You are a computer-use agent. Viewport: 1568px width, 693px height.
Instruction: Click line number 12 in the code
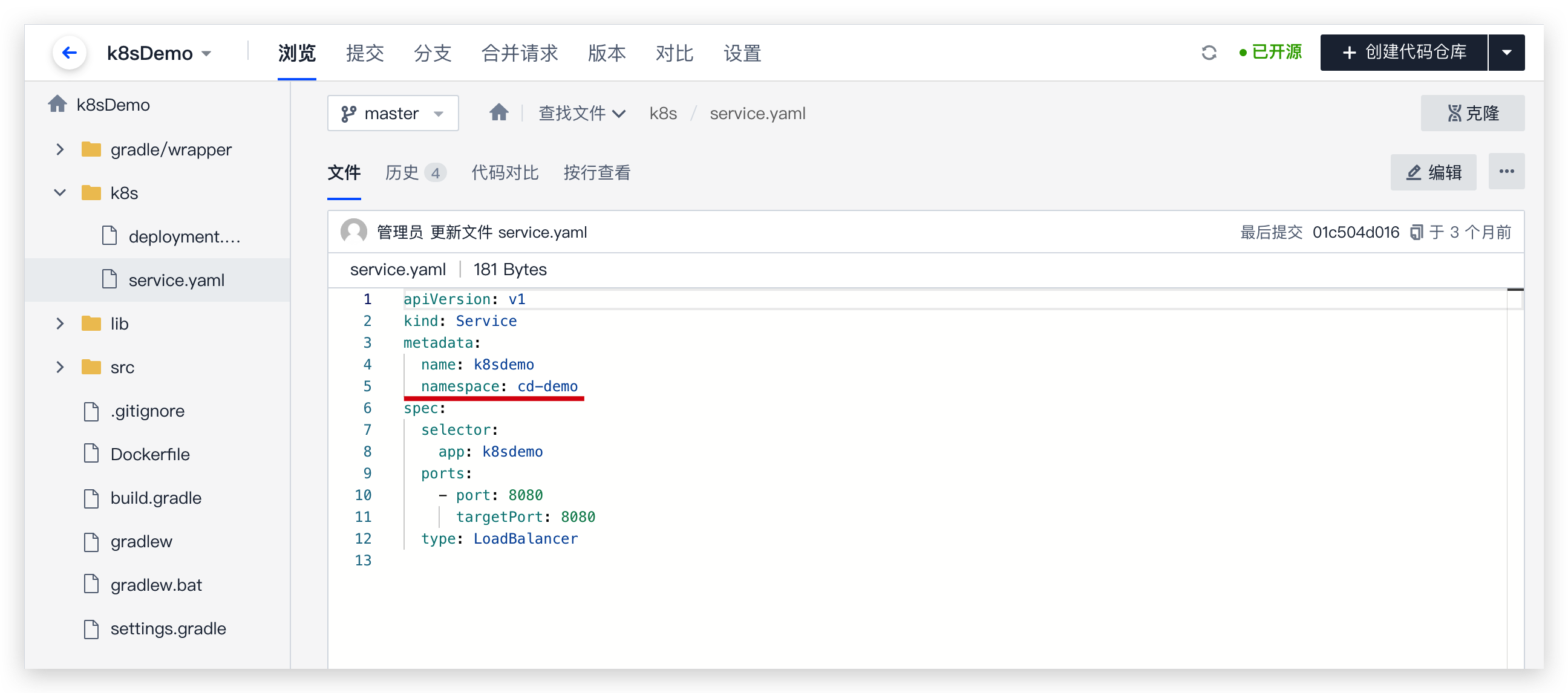click(x=363, y=538)
